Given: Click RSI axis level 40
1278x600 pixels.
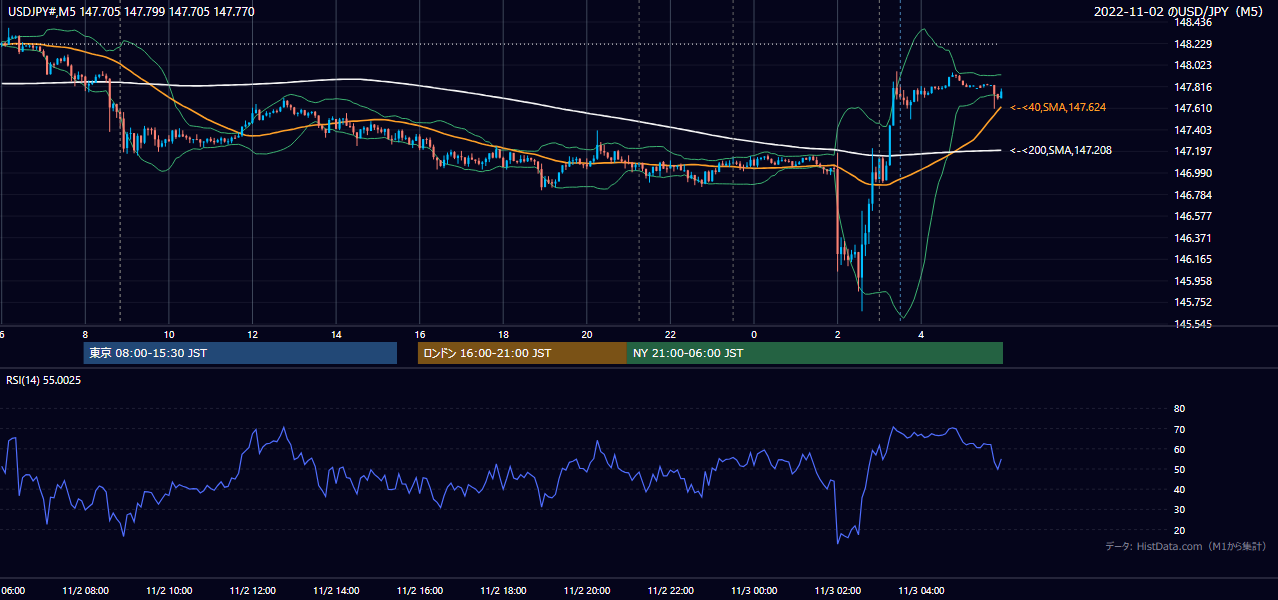Looking at the screenshot, I should click(1179, 489).
